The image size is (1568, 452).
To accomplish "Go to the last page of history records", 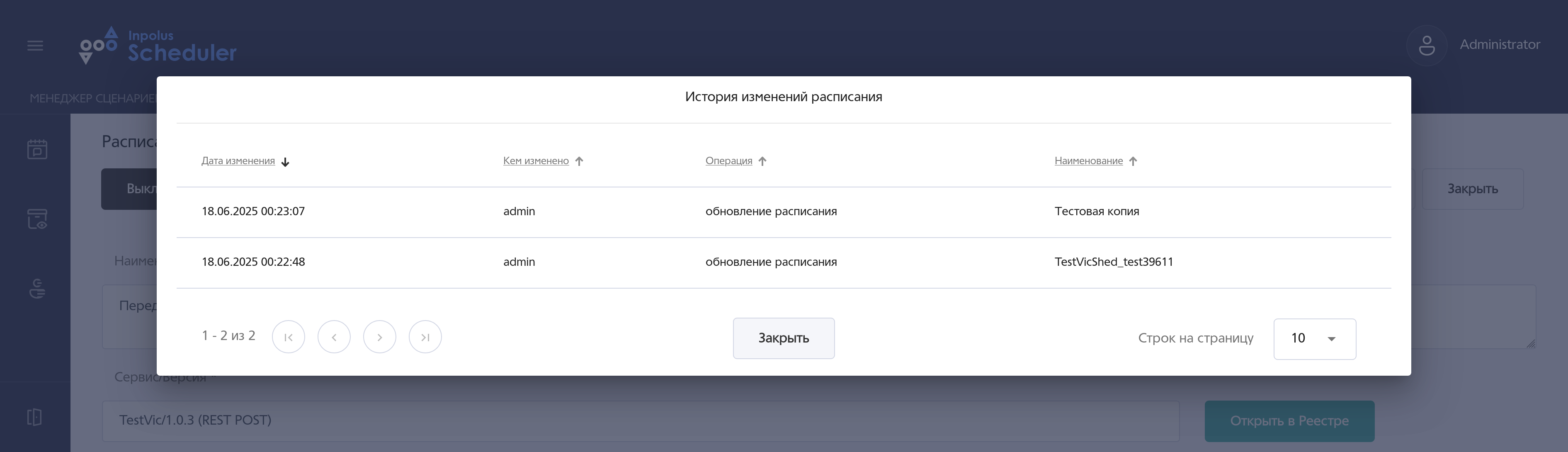I will [425, 336].
